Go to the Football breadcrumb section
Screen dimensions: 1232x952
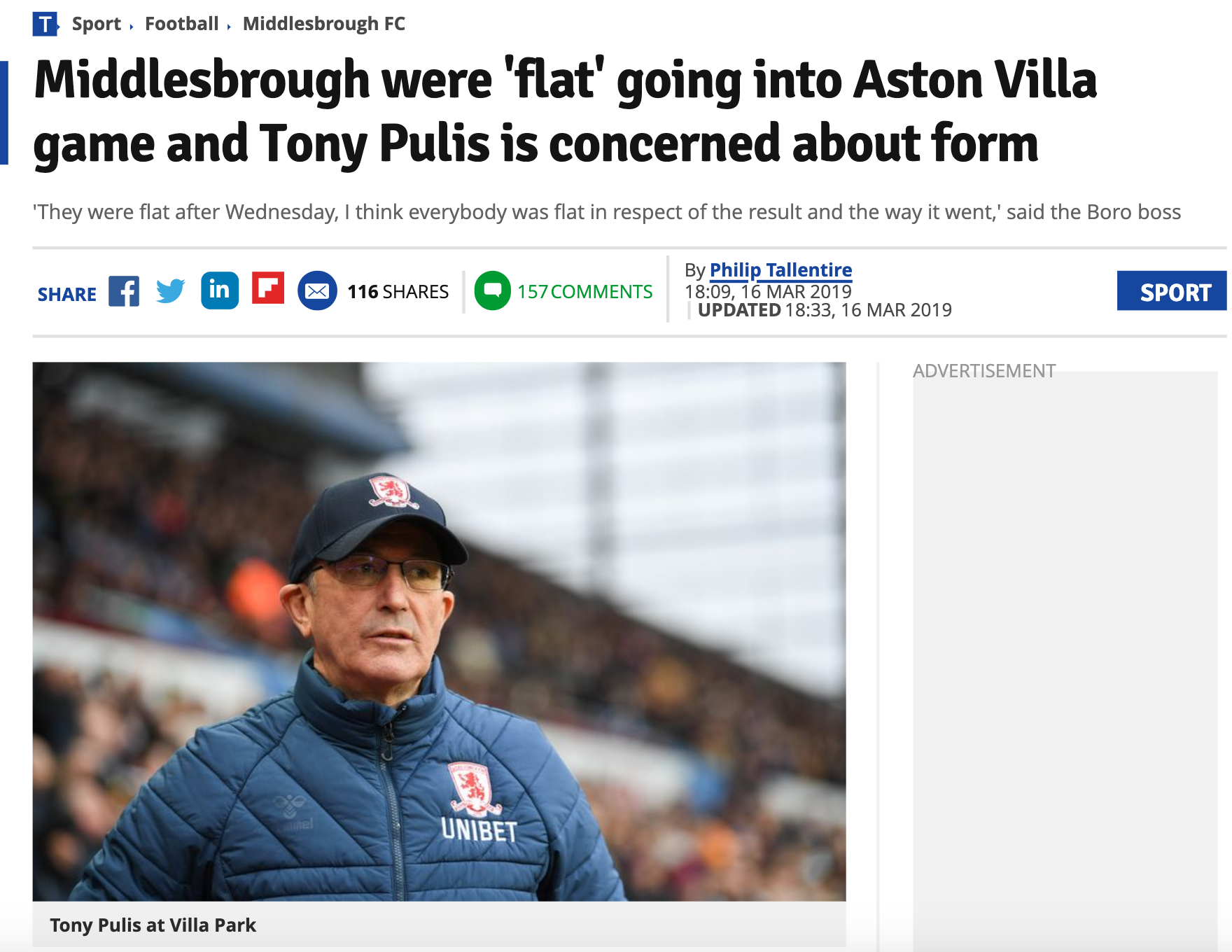[181, 24]
